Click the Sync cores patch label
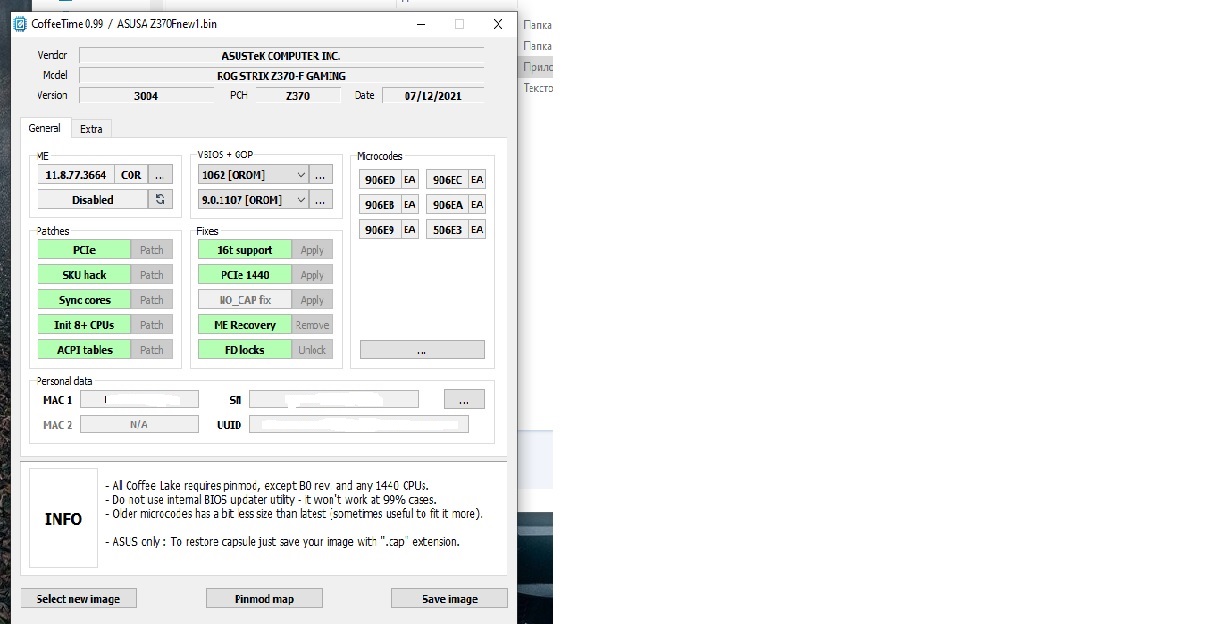1208x624 pixels. (x=84, y=299)
